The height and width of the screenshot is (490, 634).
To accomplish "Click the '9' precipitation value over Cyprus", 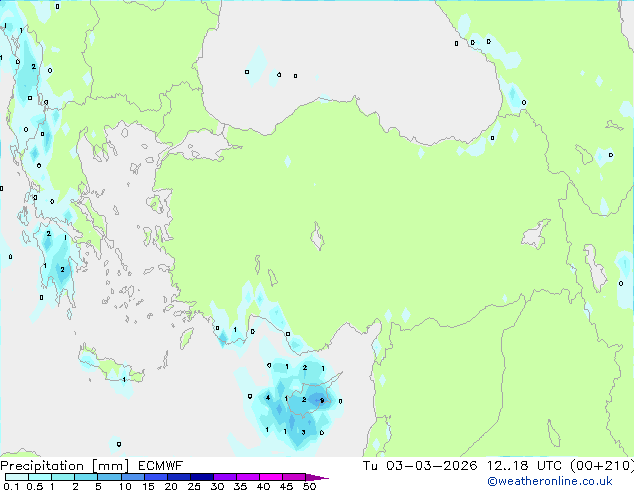I will pos(322,401).
